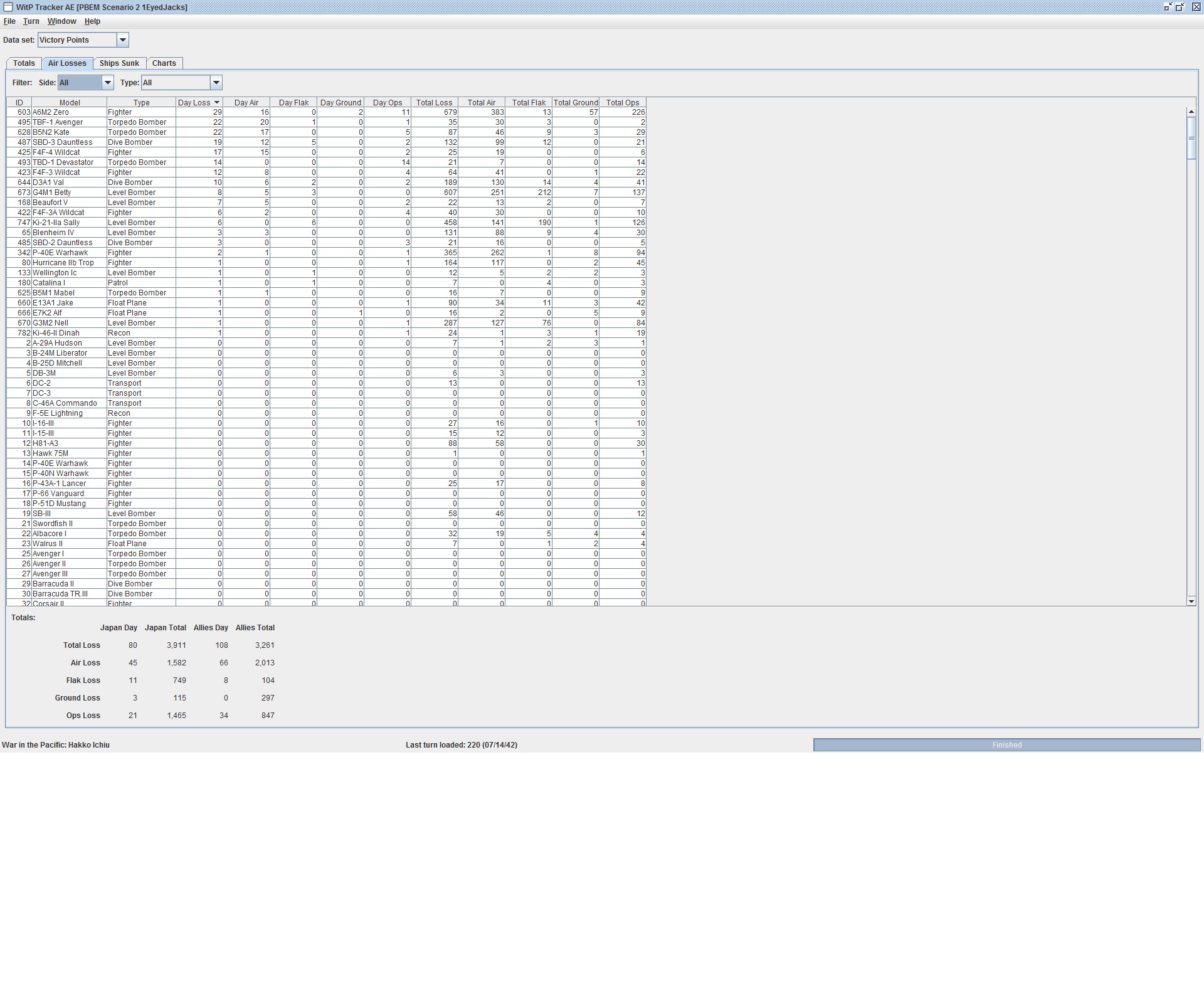The width and height of the screenshot is (1204, 984).
Task: Open the Turn menu
Action: pos(31,21)
